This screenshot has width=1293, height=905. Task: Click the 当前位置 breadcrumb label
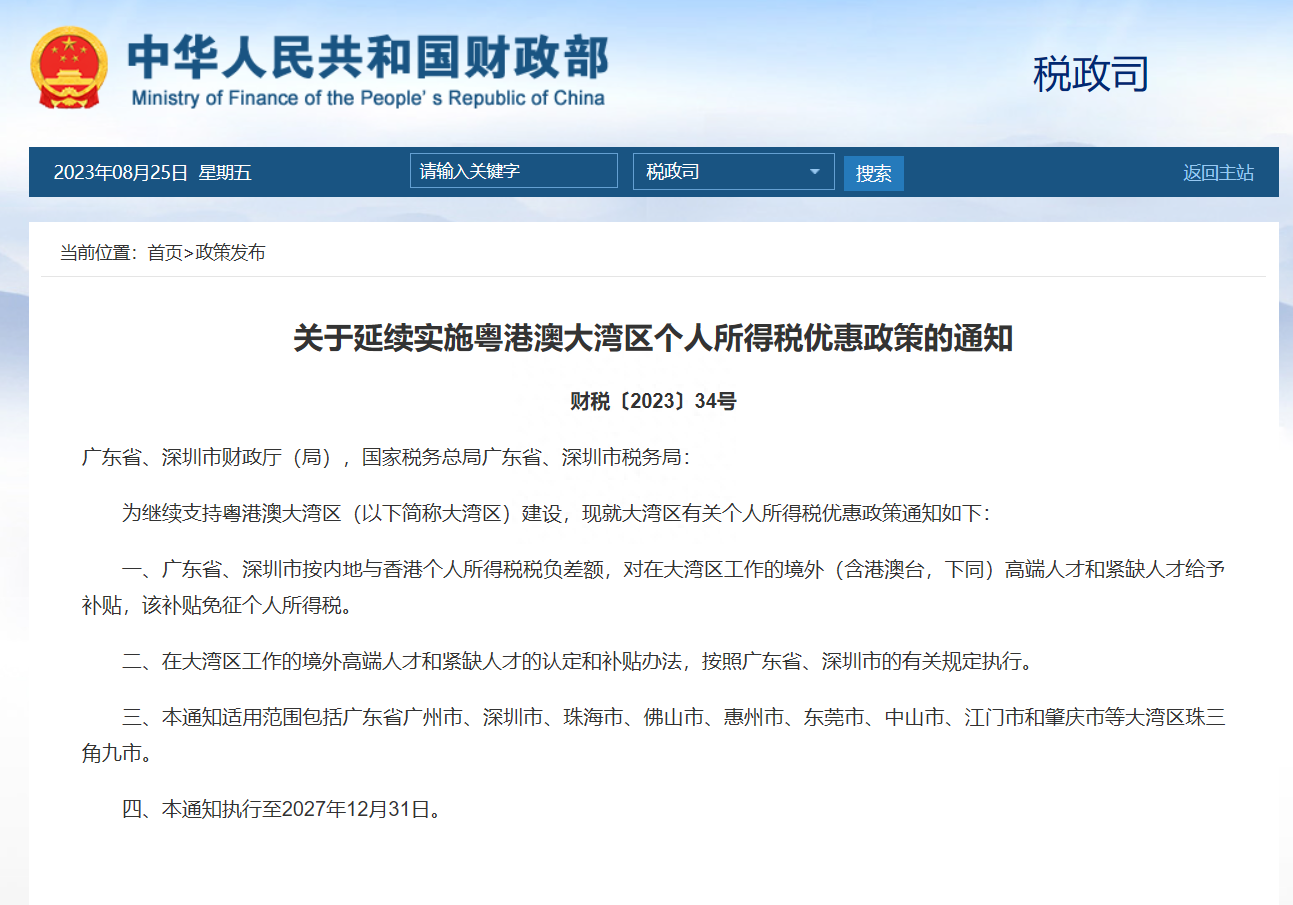coord(98,253)
